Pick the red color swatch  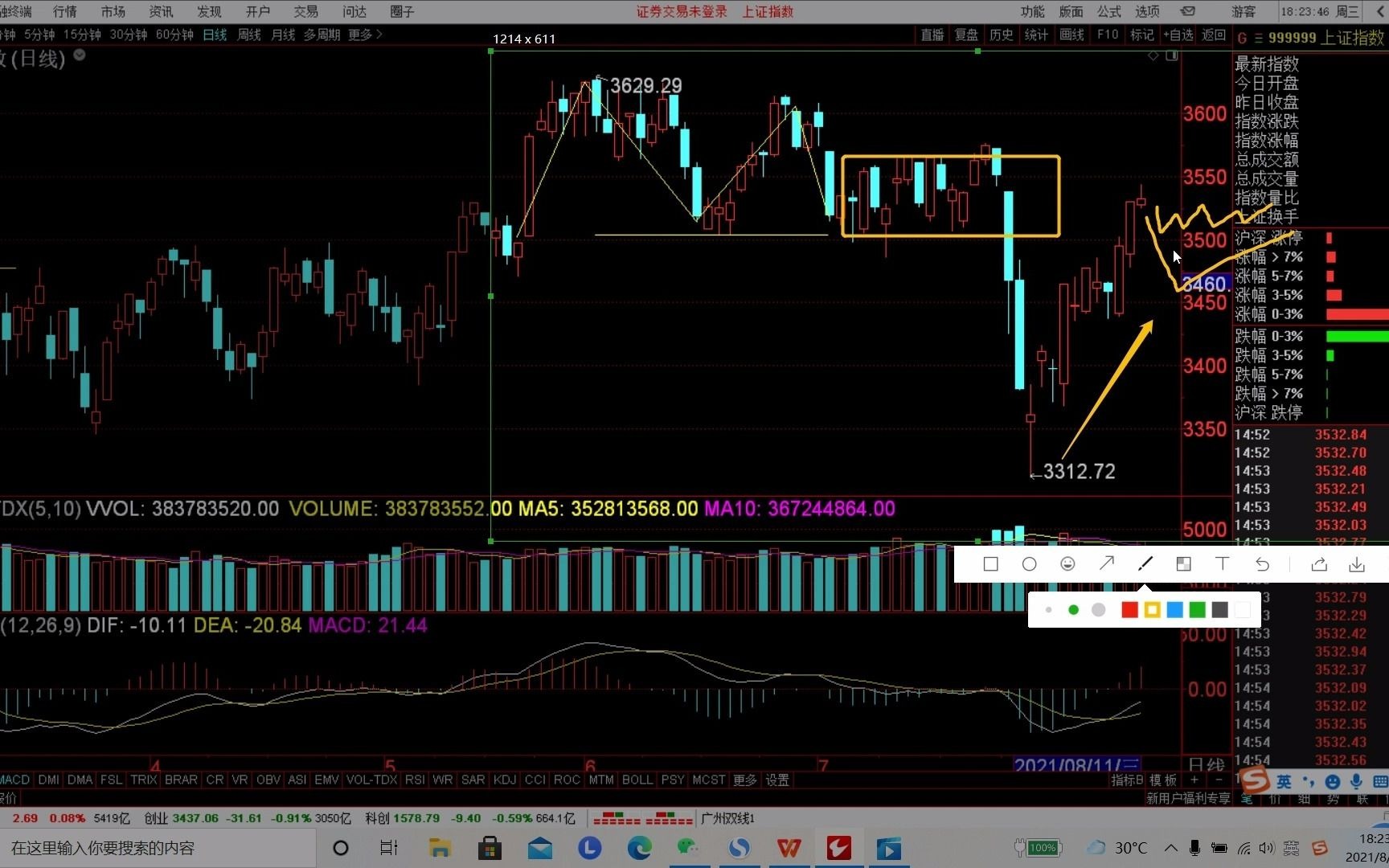click(1129, 610)
